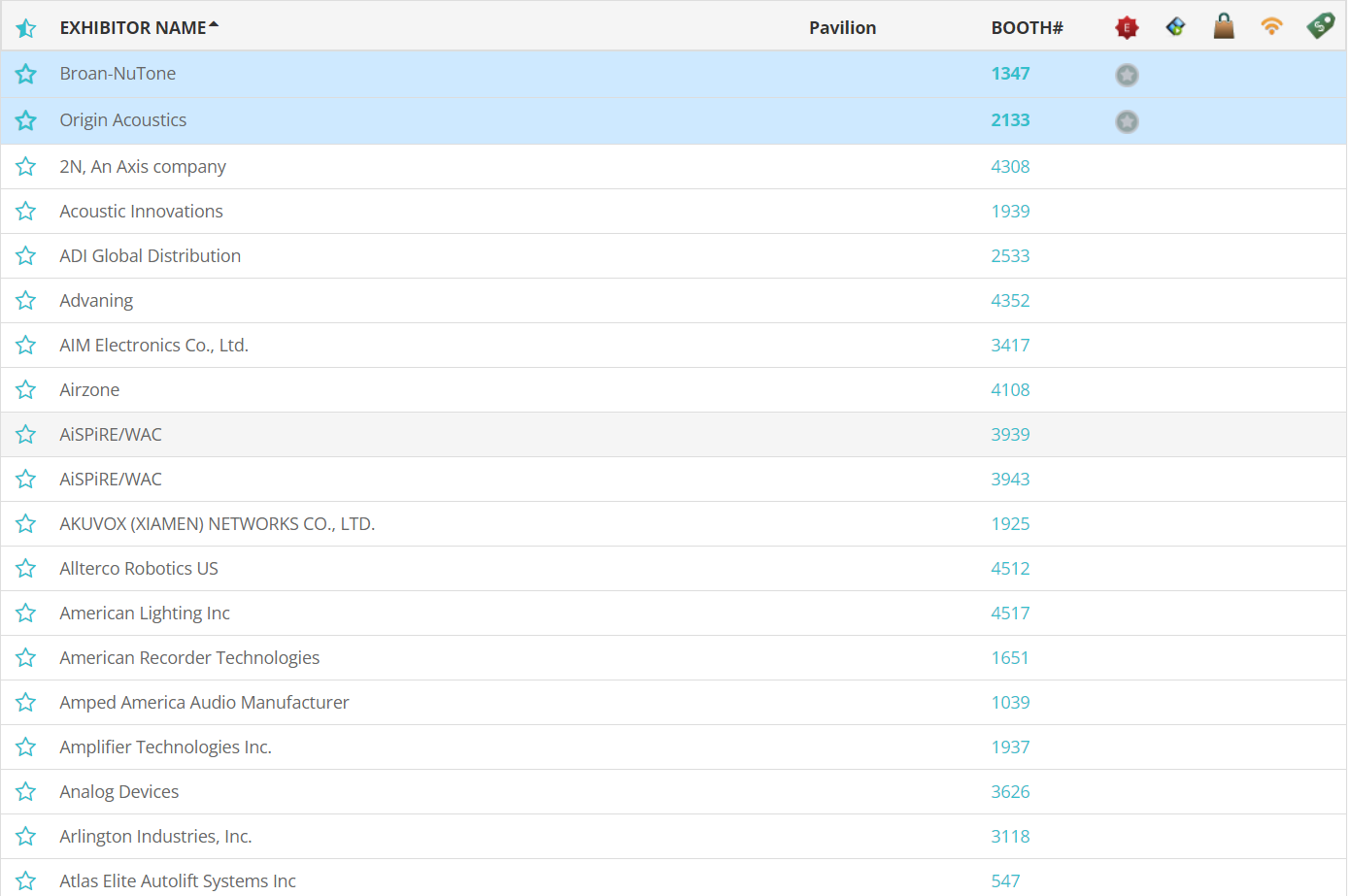Favorite Origin Acoustics with its star
This screenshot has height=896, width=1349.
click(26, 120)
